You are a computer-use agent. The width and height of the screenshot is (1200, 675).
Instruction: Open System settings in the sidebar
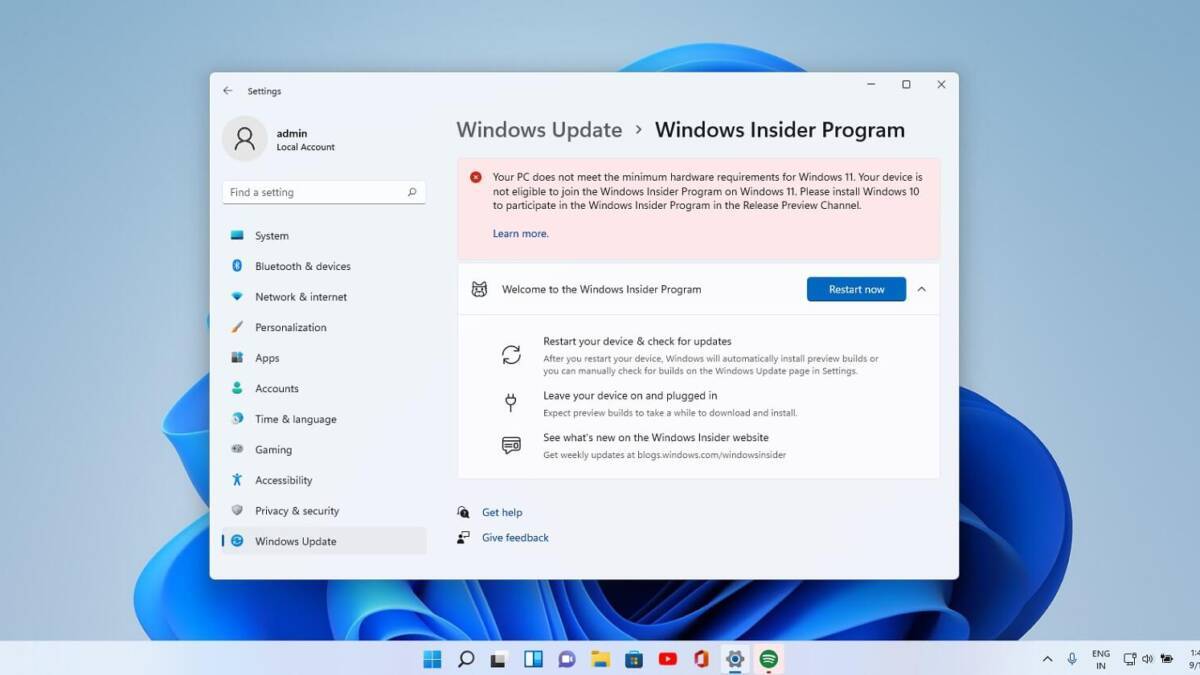(324, 236)
